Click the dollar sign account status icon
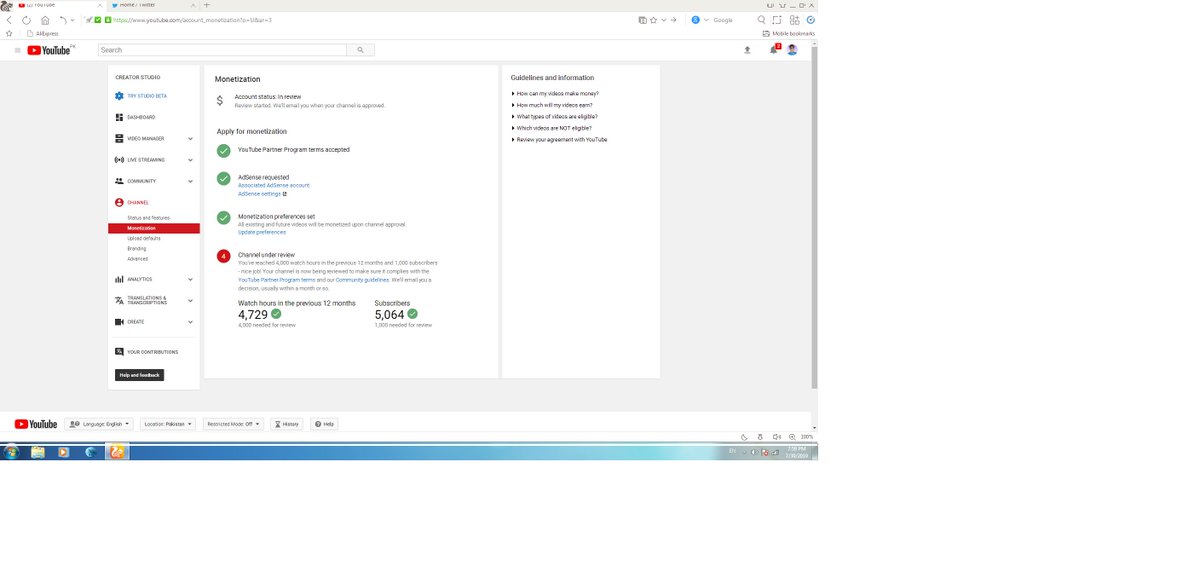 tap(221, 100)
